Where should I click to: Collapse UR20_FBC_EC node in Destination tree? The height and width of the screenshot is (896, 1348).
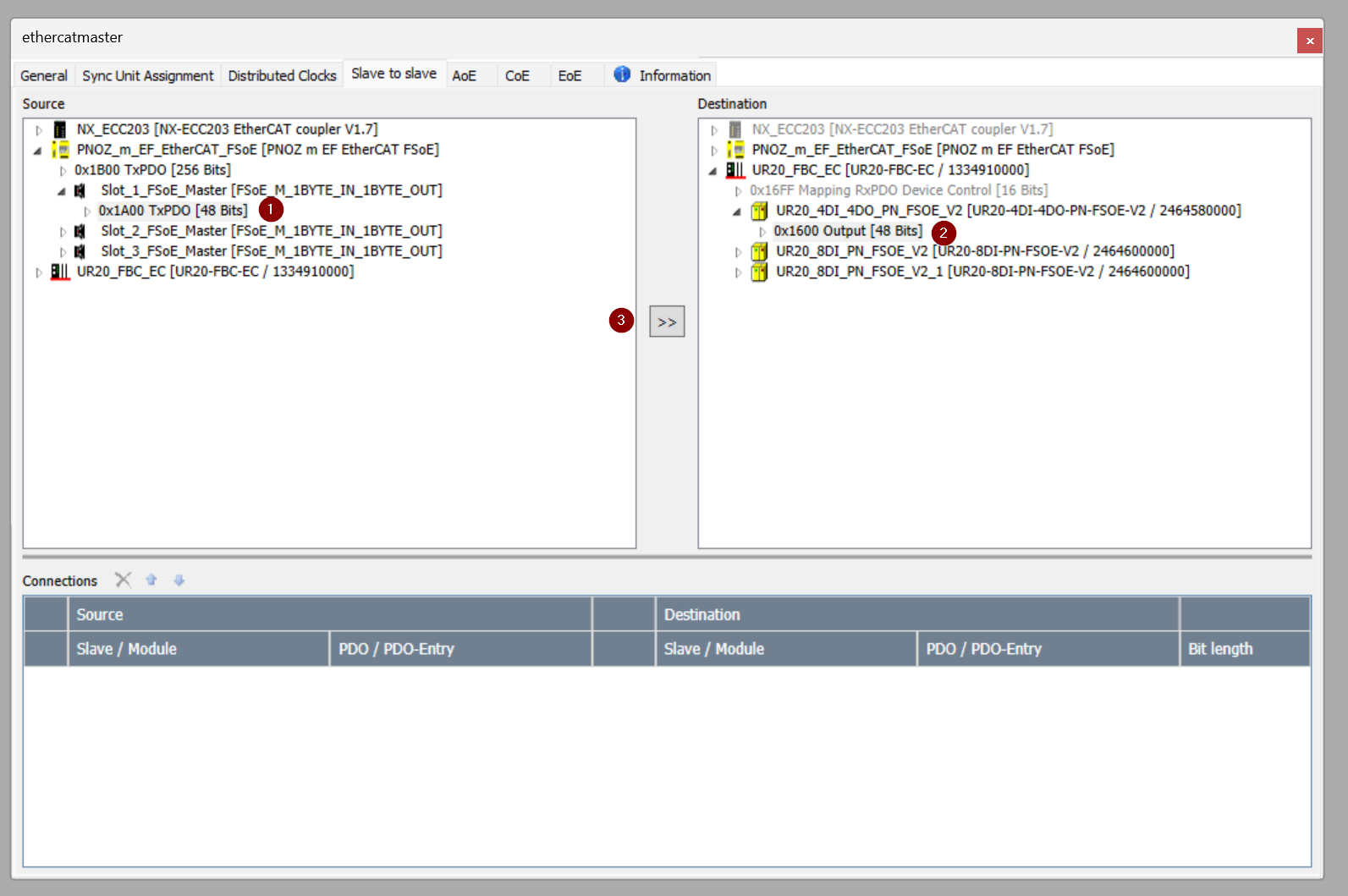click(x=713, y=171)
